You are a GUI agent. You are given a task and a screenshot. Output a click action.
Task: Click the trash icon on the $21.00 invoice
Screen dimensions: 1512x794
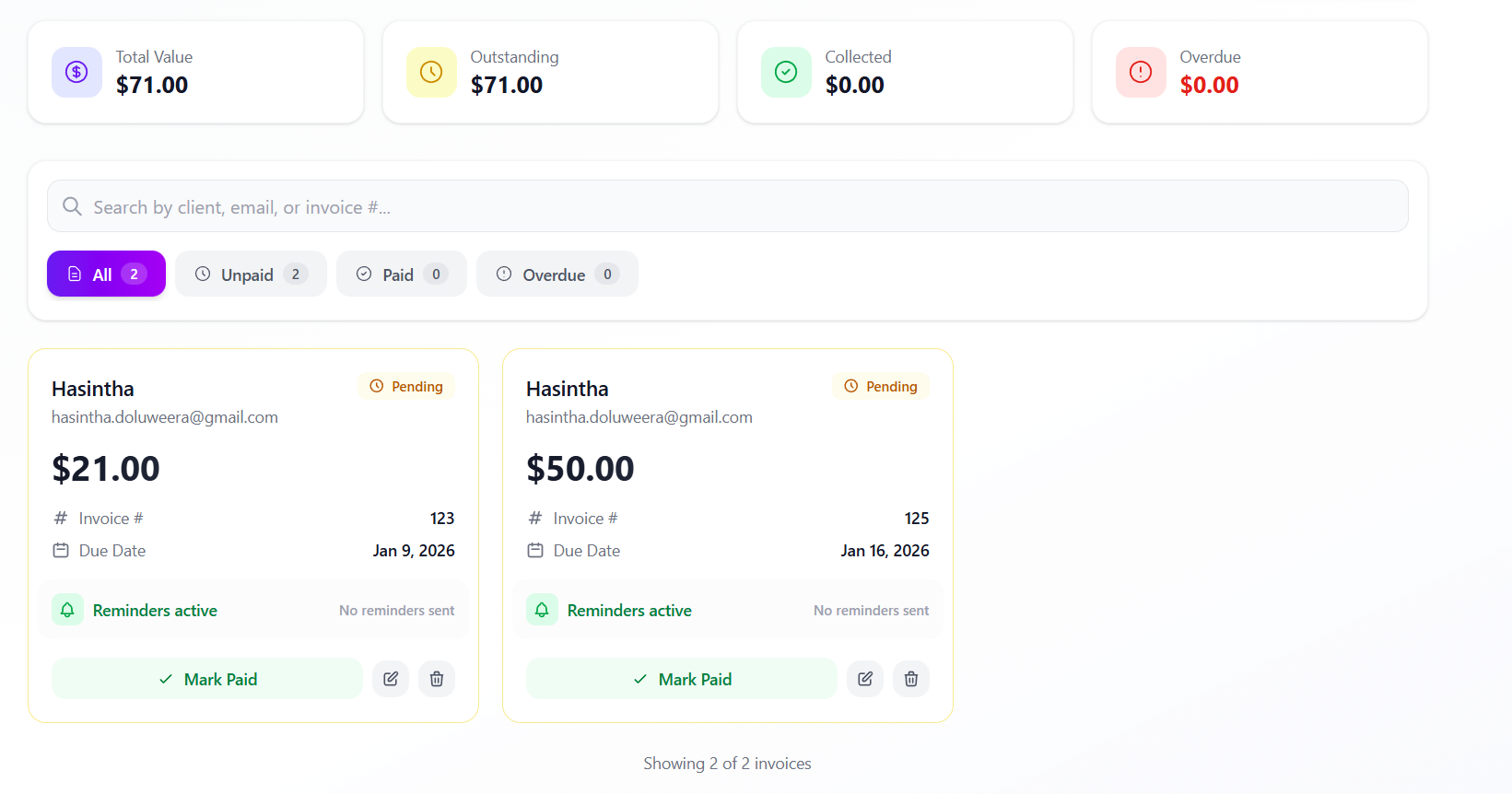437,678
